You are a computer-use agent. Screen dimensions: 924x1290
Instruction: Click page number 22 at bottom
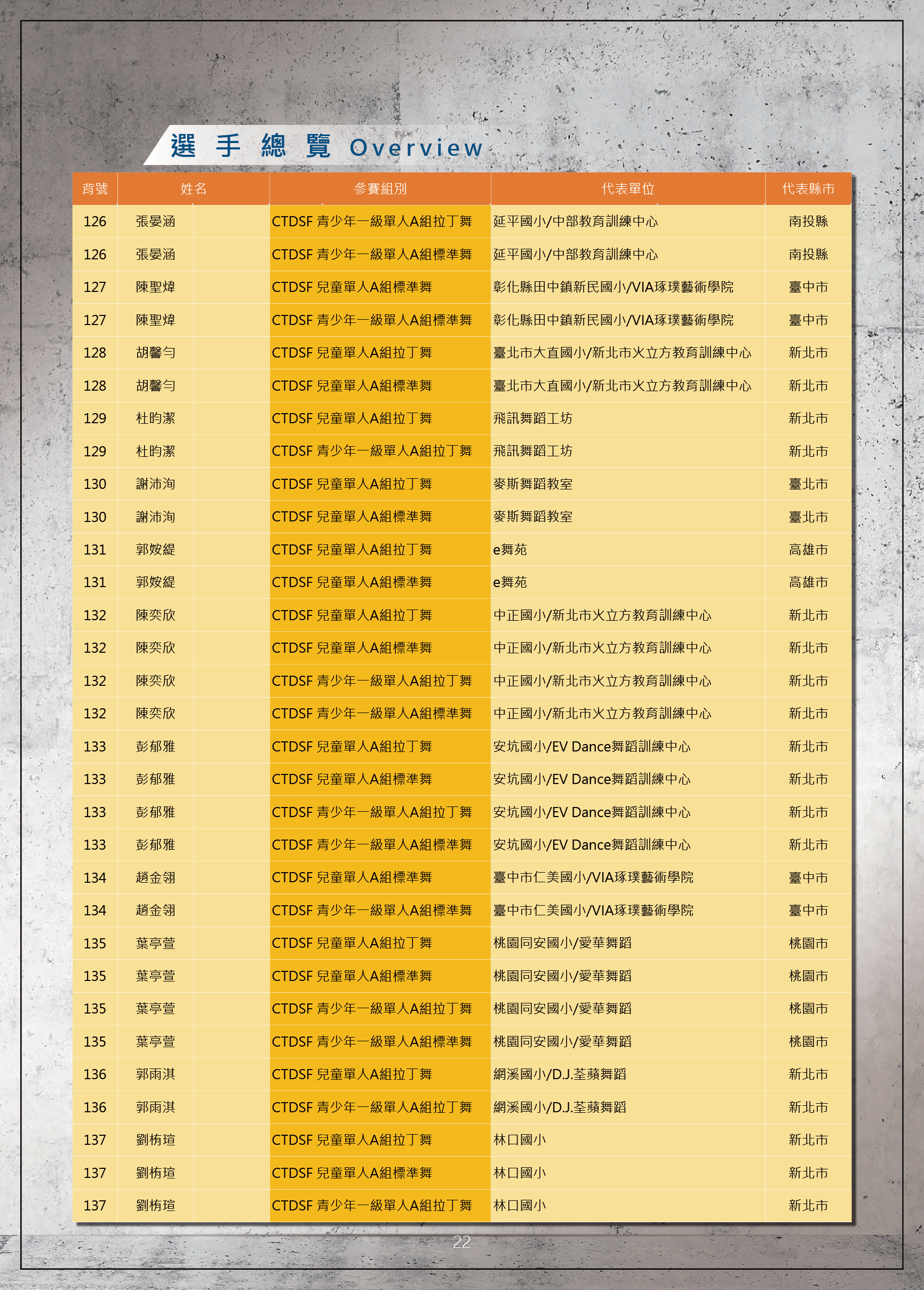461,1241
